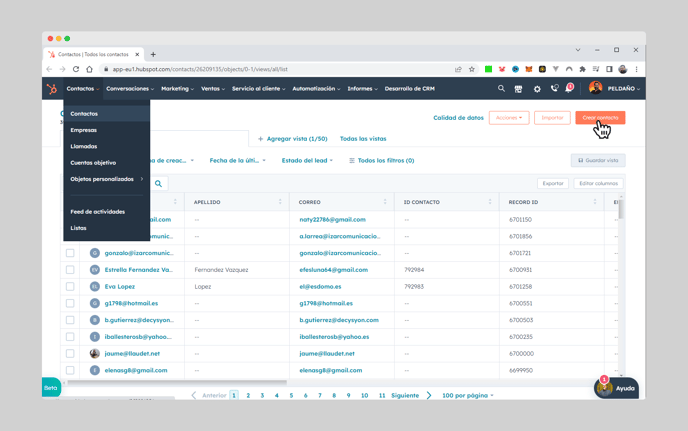Expand the Conversaciones menu
Viewport: 688px width, 431px height.
coord(130,89)
